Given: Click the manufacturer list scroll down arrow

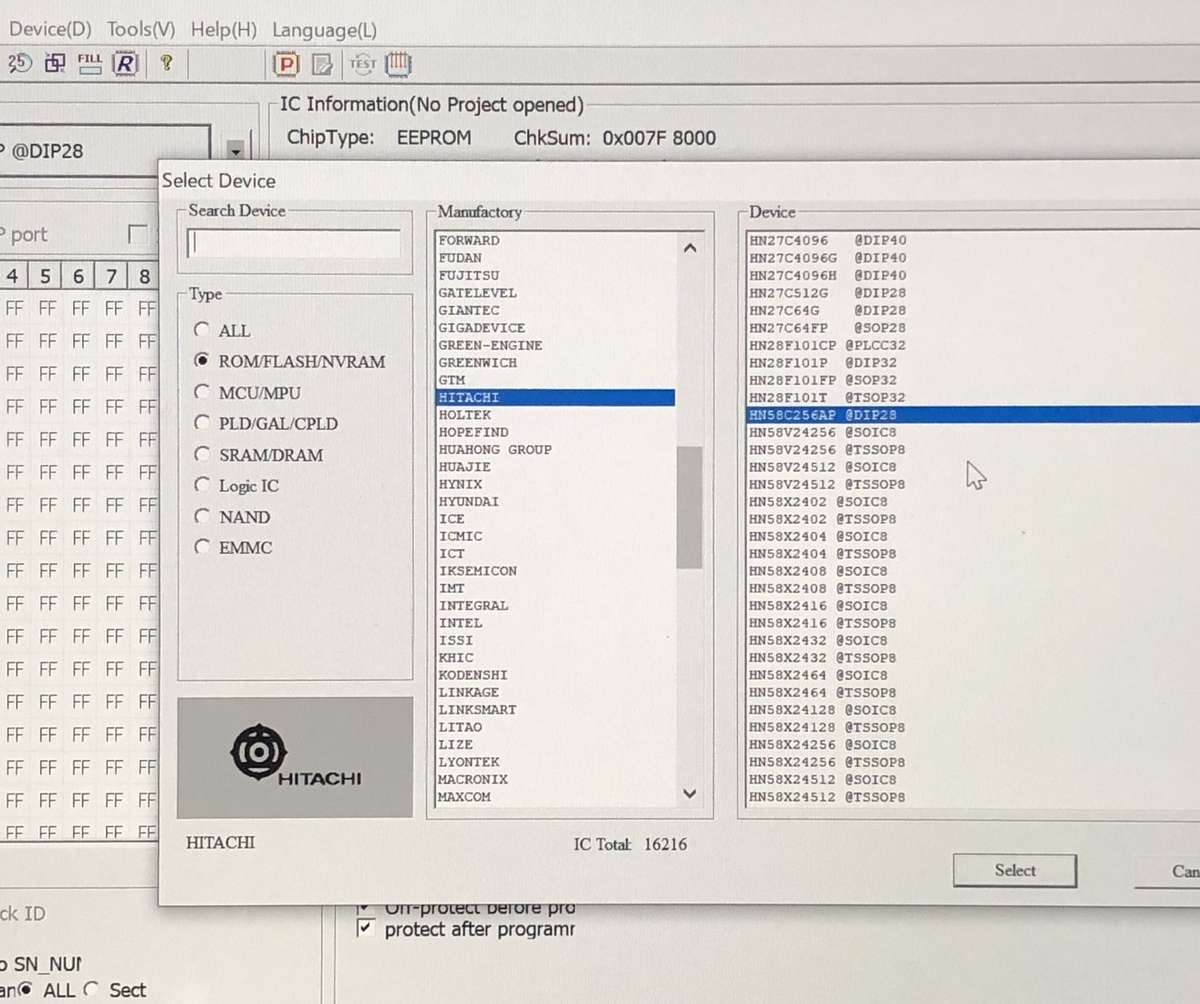Looking at the screenshot, I should pyautogui.click(x=689, y=793).
